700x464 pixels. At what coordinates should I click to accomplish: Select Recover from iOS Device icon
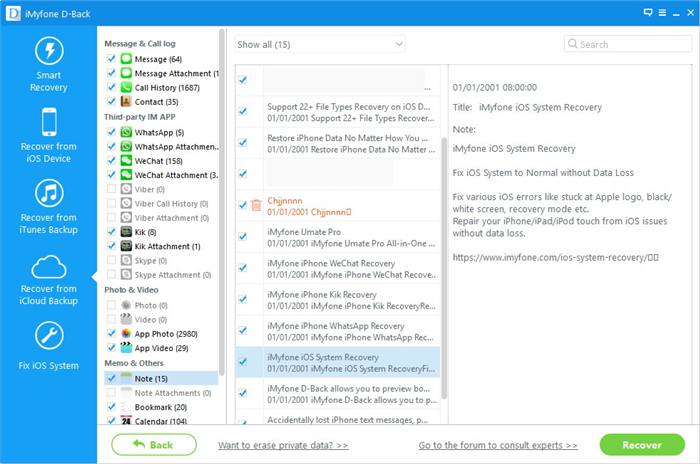point(49,122)
